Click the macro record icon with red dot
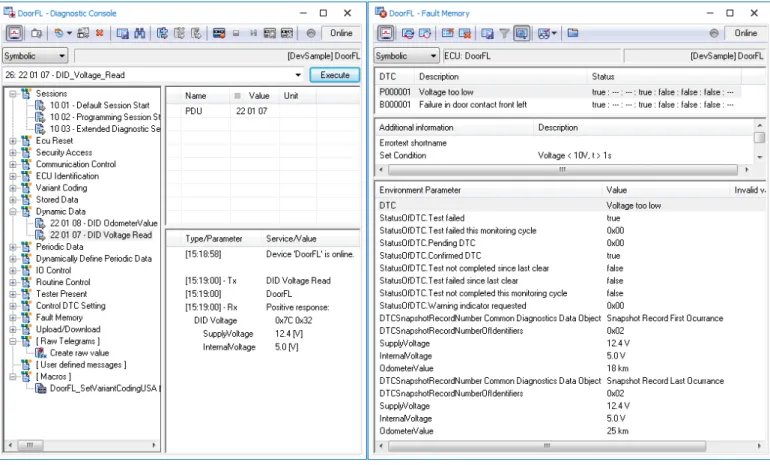This screenshot has height=465, width=770. point(219,33)
